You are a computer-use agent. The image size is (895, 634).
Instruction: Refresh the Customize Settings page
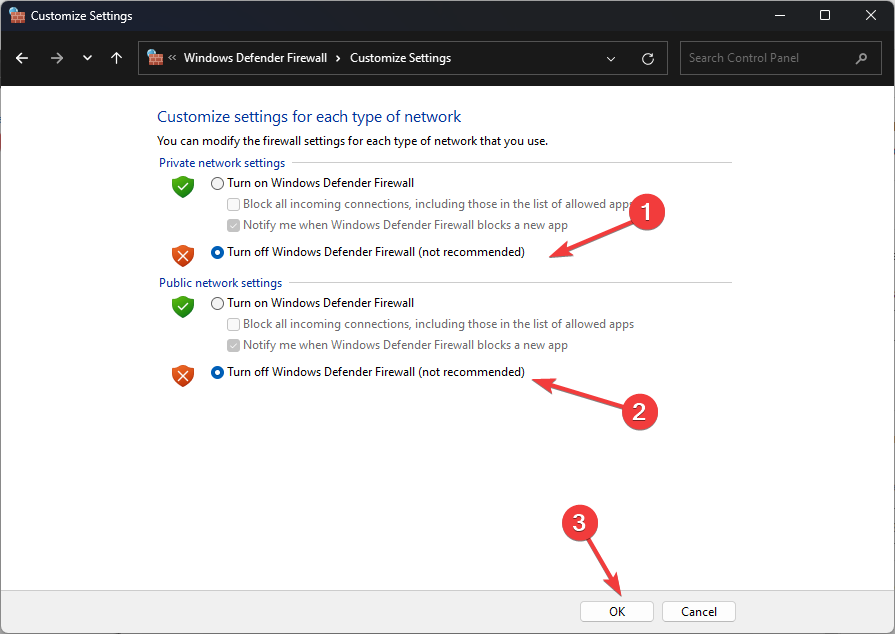point(647,58)
